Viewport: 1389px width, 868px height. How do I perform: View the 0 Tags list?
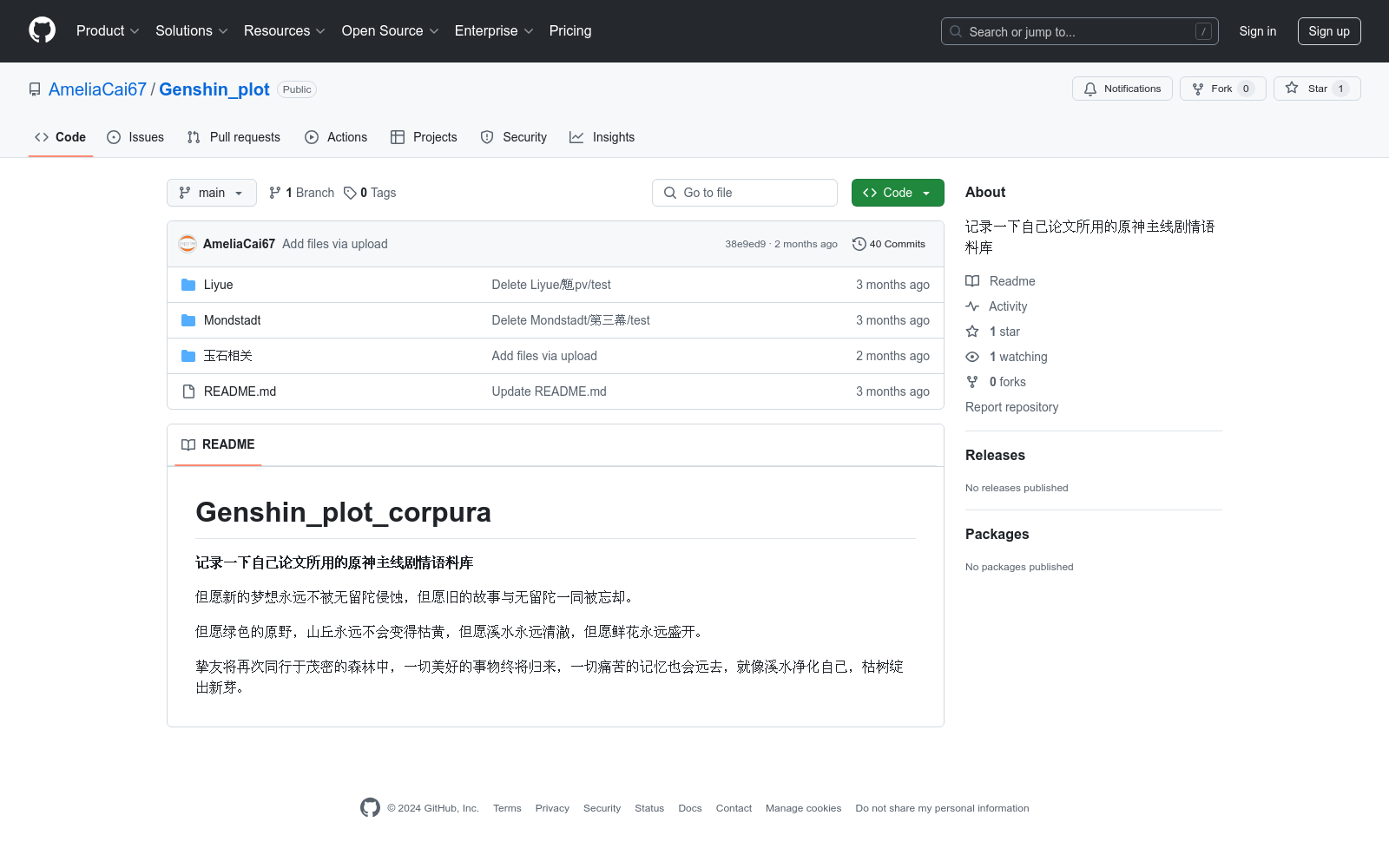coord(370,193)
